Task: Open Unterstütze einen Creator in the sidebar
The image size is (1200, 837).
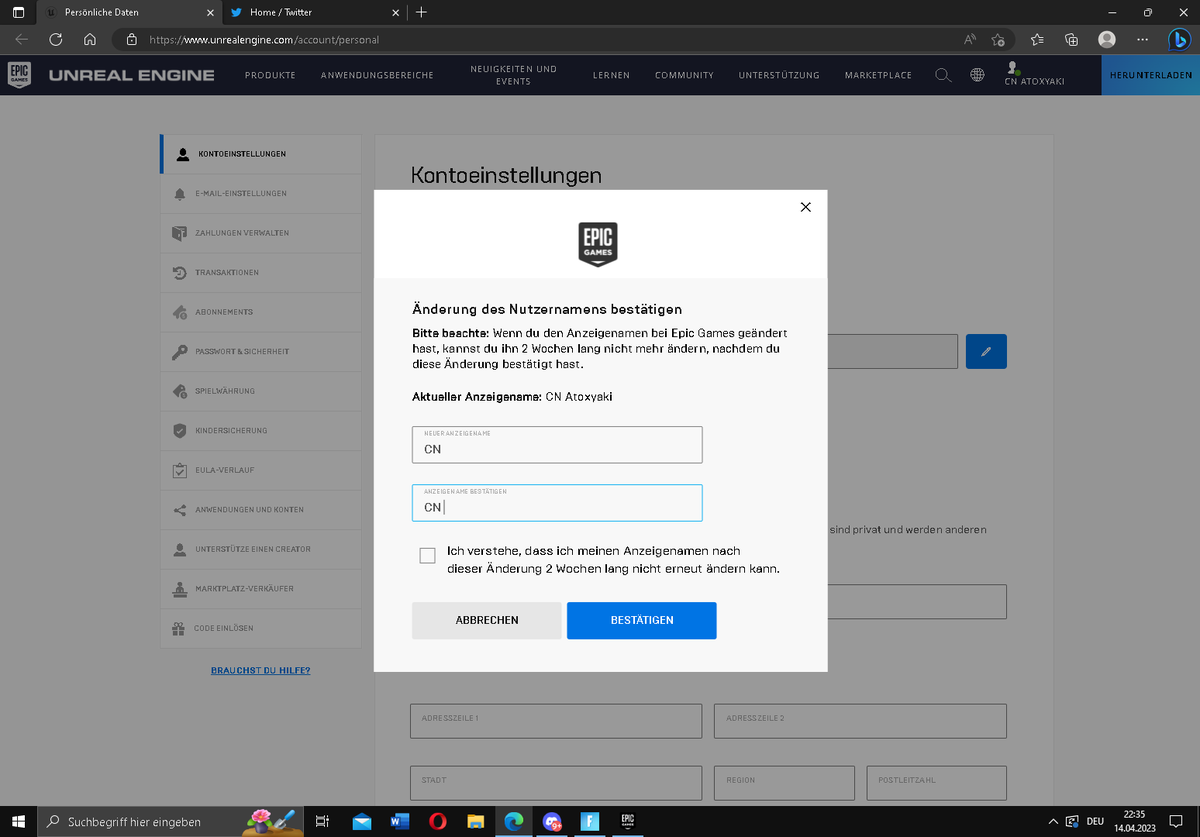Action: coord(260,549)
